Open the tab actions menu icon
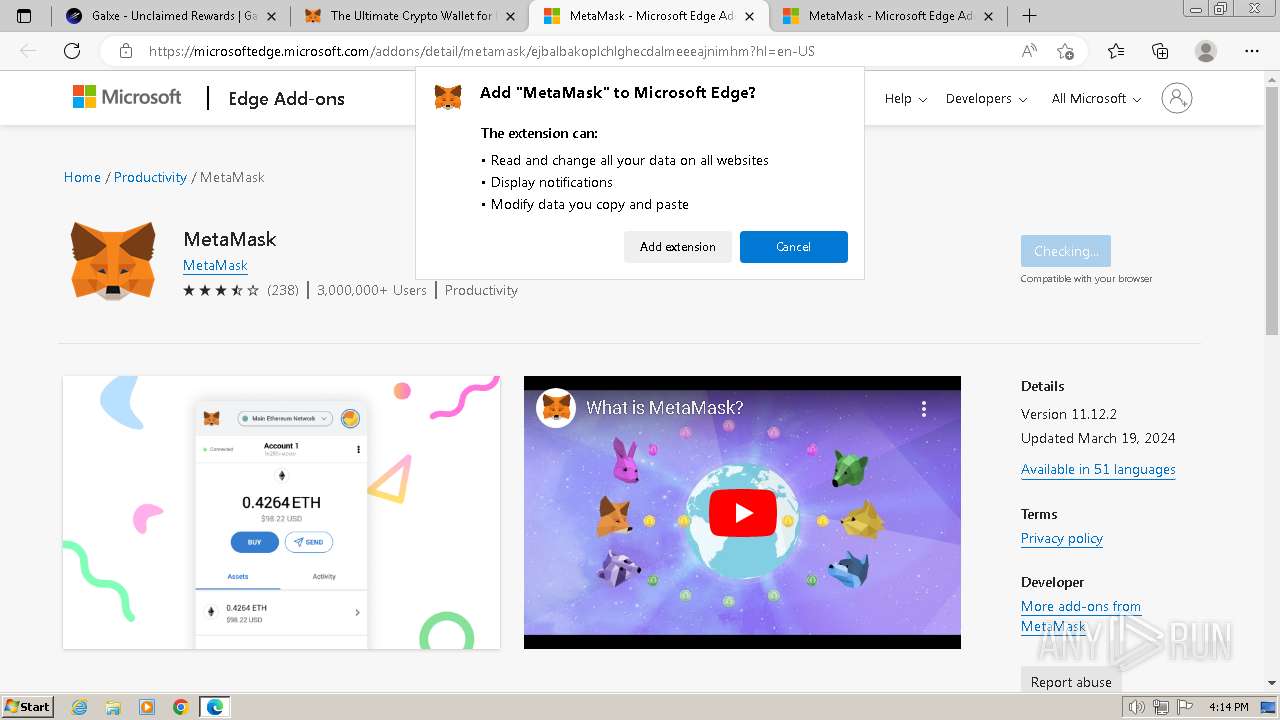 [x=25, y=16]
